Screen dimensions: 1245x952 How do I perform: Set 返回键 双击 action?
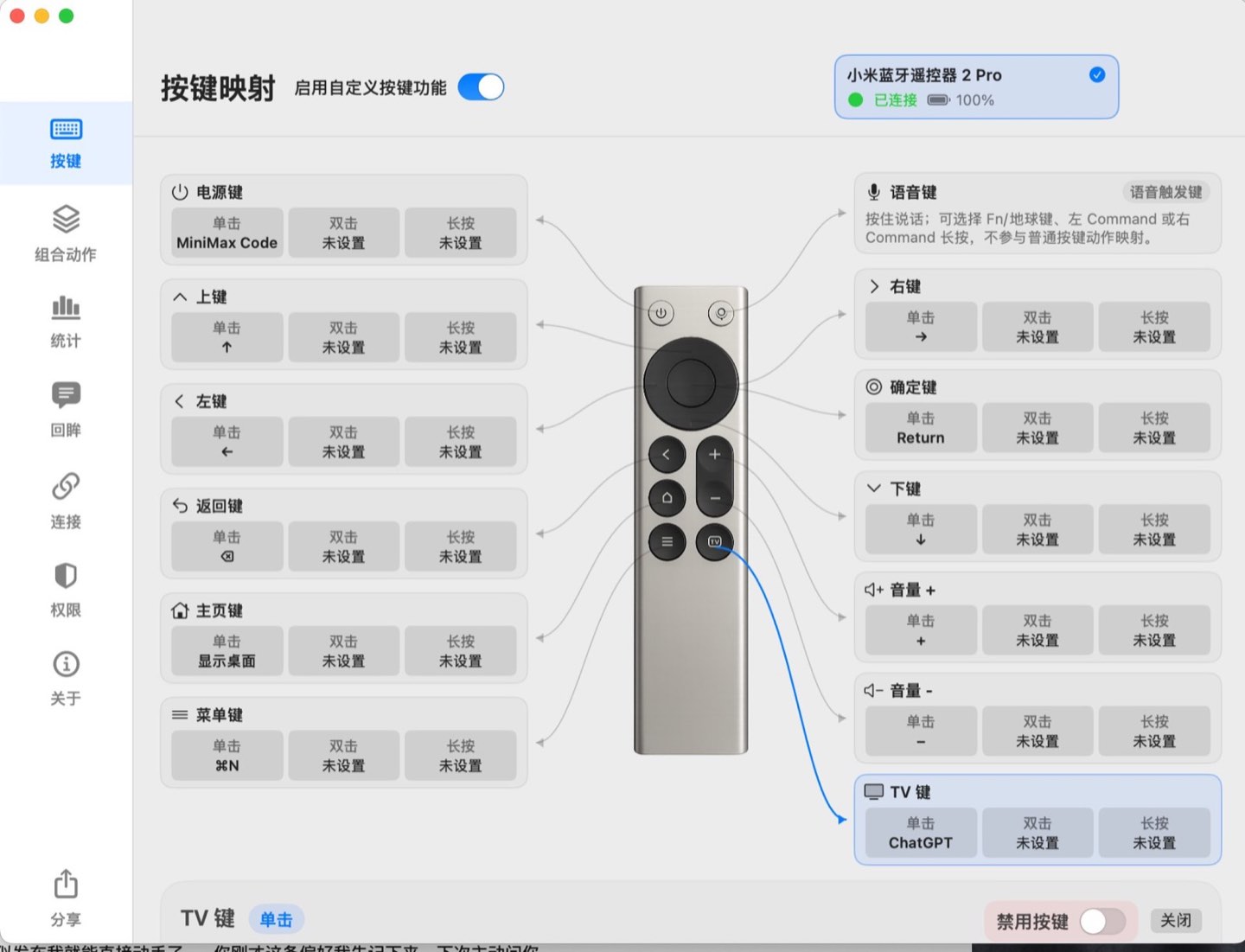click(x=344, y=546)
